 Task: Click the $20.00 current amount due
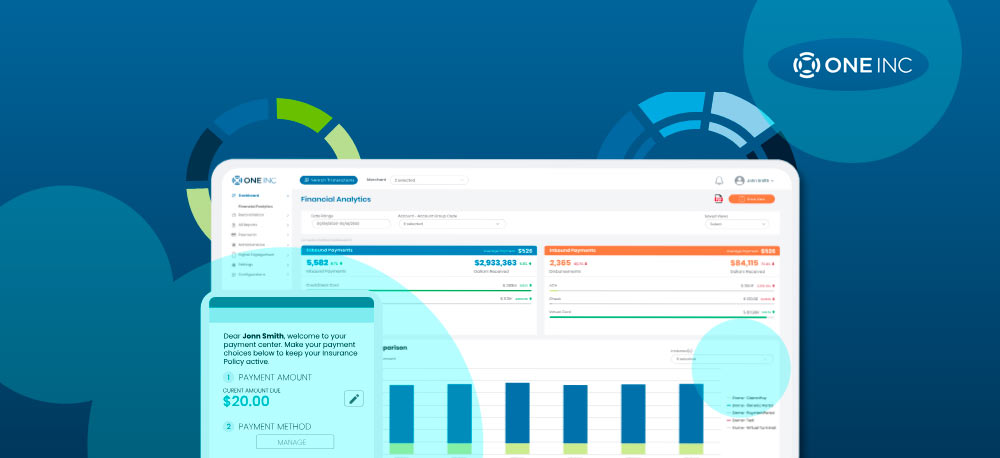246,401
